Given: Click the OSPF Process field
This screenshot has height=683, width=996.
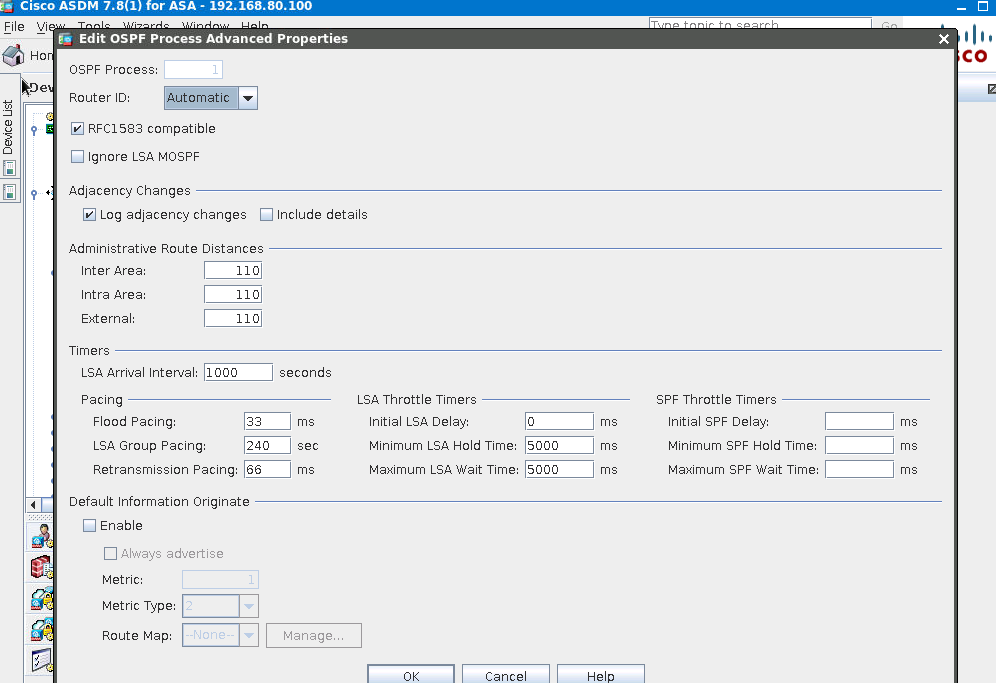Looking at the screenshot, I should pos(193,69).
